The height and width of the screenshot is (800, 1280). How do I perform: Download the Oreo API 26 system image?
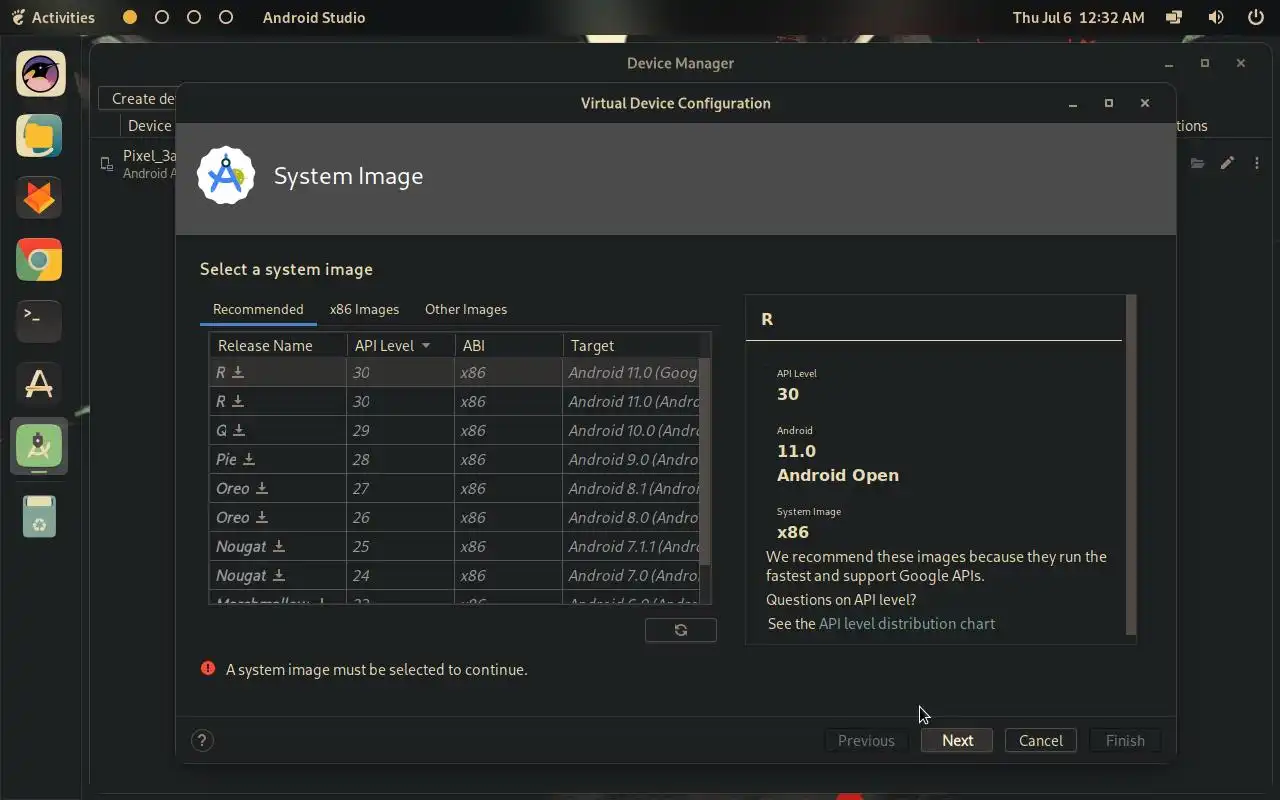click(262, 517)
